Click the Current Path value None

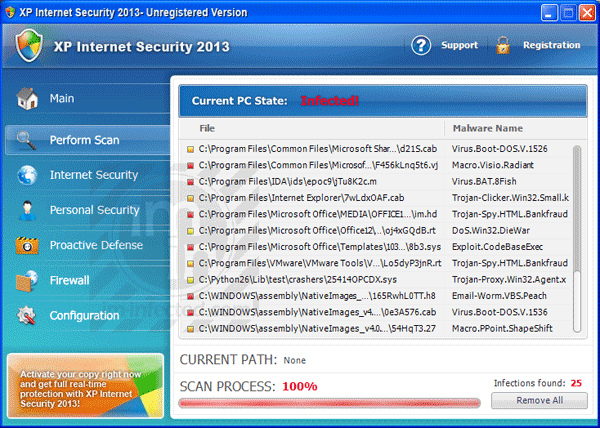(x=294, y=360)
